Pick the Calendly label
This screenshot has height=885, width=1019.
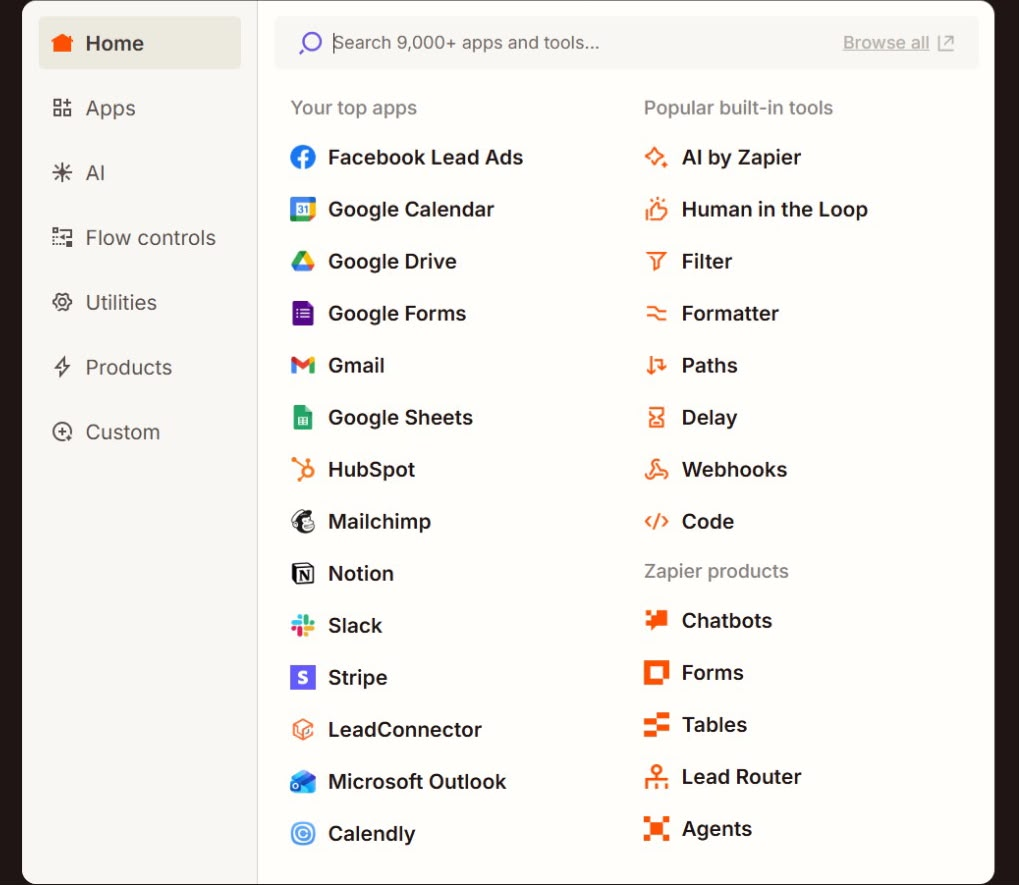click(x=371, y=833)
